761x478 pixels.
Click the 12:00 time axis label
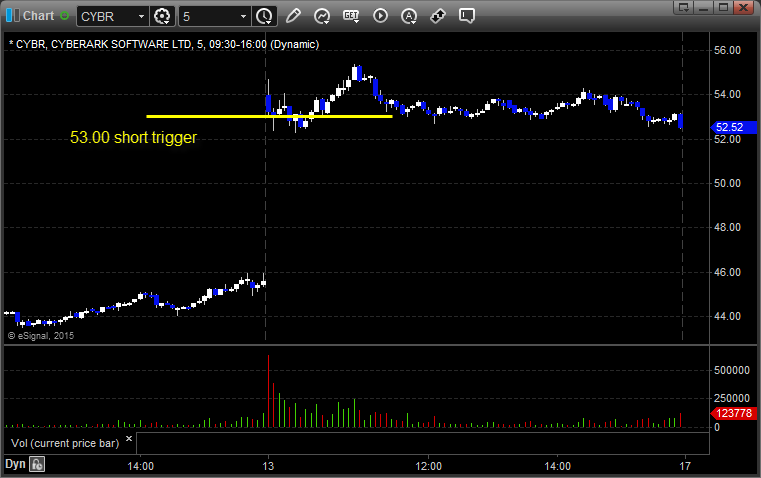coord(429,466)
